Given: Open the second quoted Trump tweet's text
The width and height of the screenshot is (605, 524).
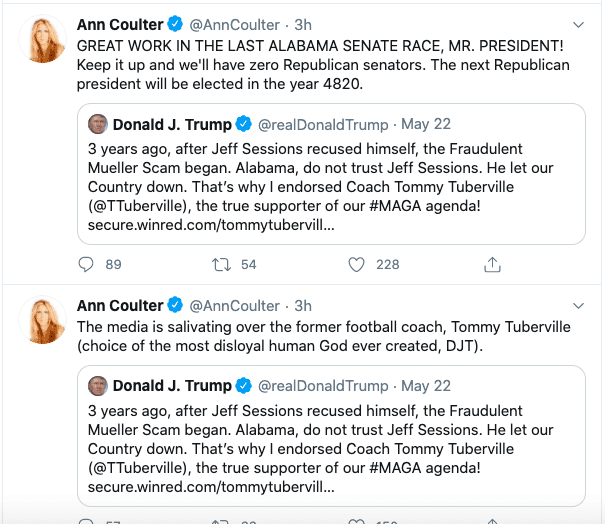Looking at the screenshot, I should coord(330,448).
